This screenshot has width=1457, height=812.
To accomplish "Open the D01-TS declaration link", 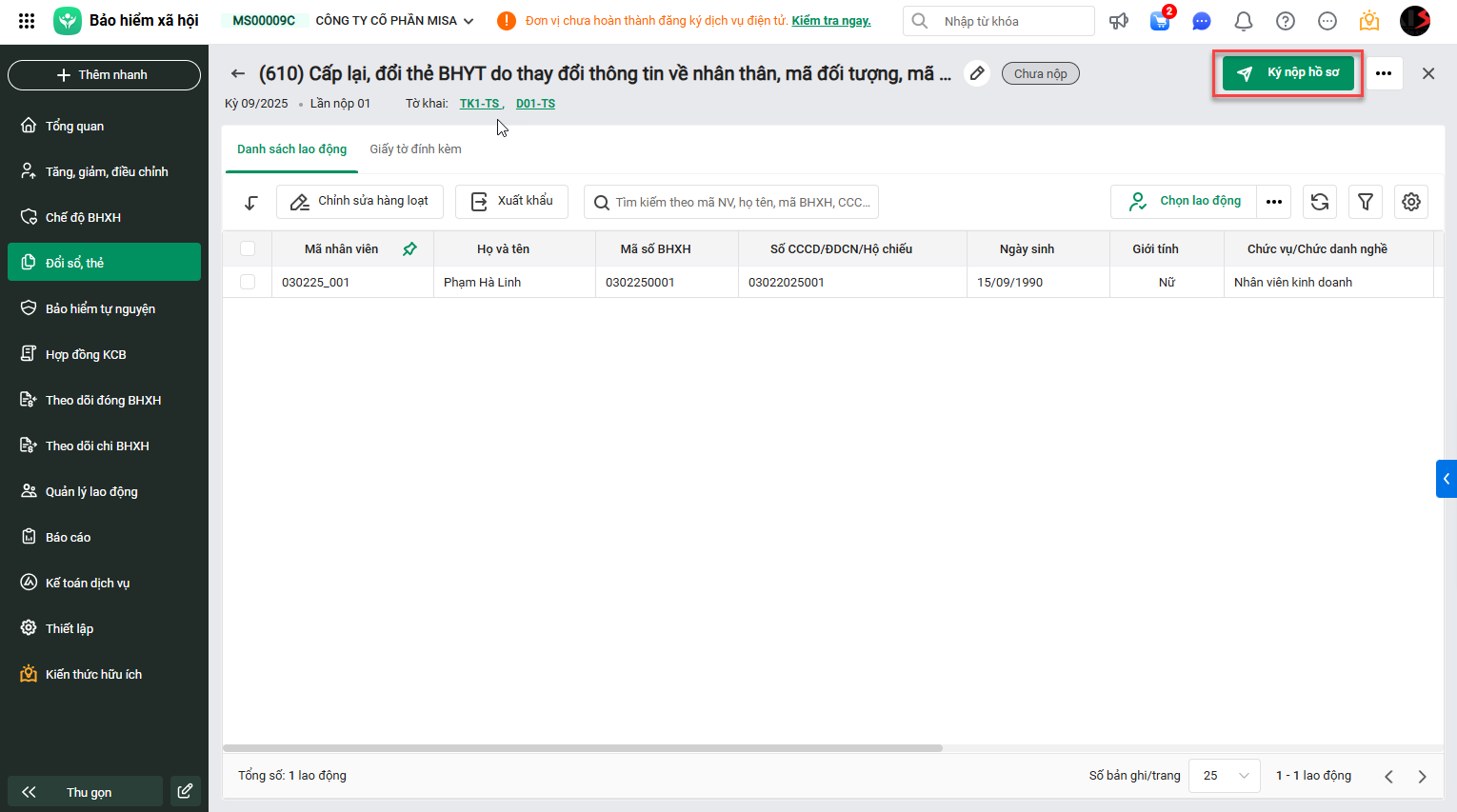I will click(x=535, y=104).
